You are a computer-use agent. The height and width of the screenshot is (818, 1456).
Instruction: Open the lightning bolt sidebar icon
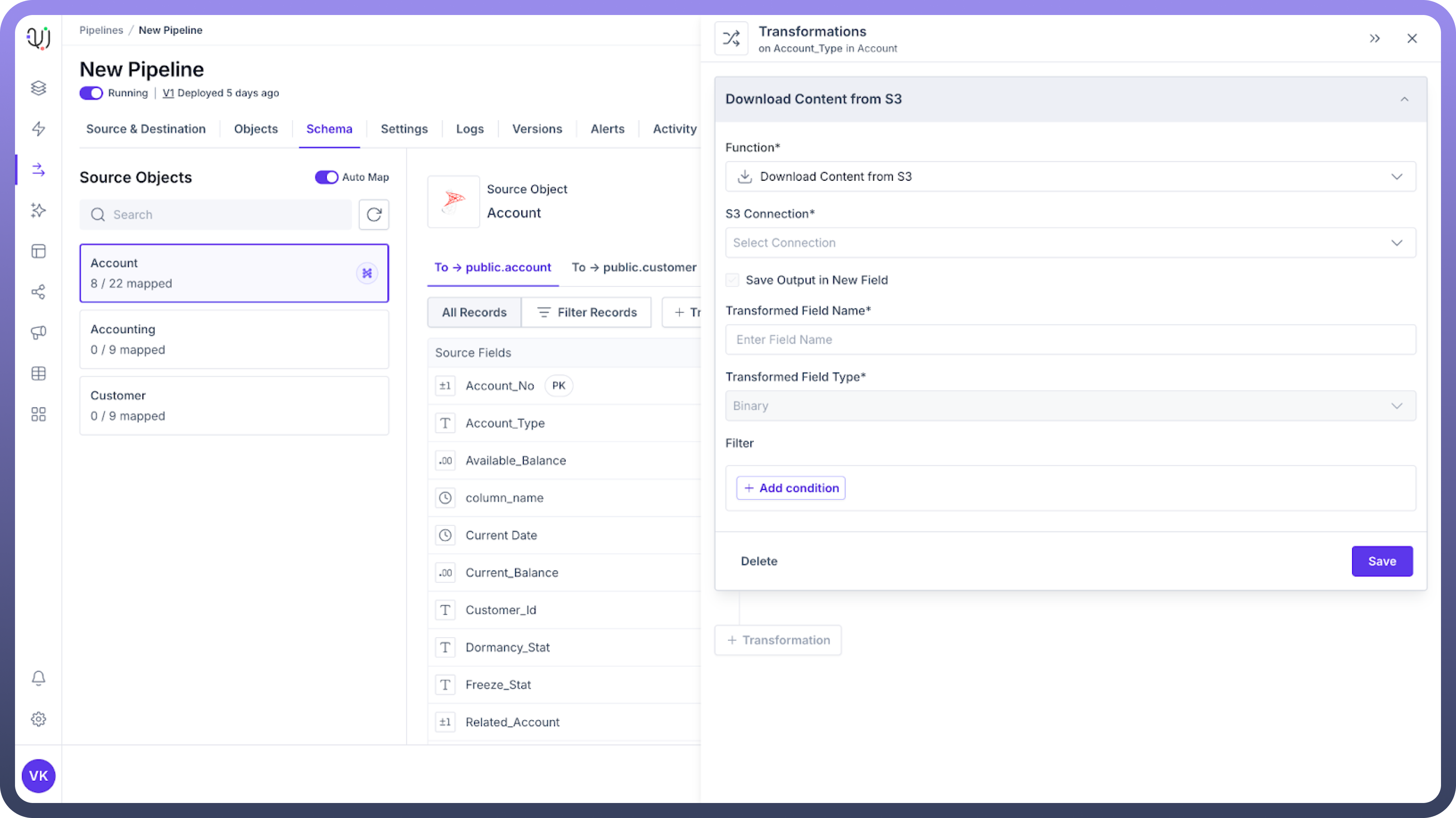[x=38, y=129]
